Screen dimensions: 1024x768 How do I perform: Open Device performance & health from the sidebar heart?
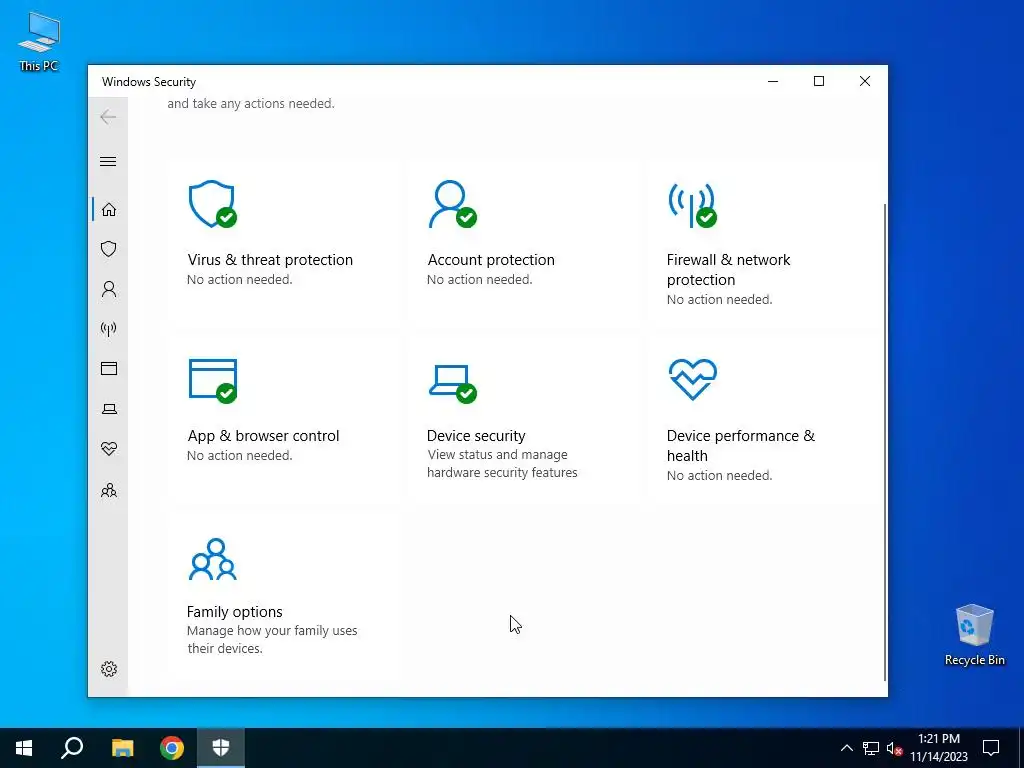point(109,449)
